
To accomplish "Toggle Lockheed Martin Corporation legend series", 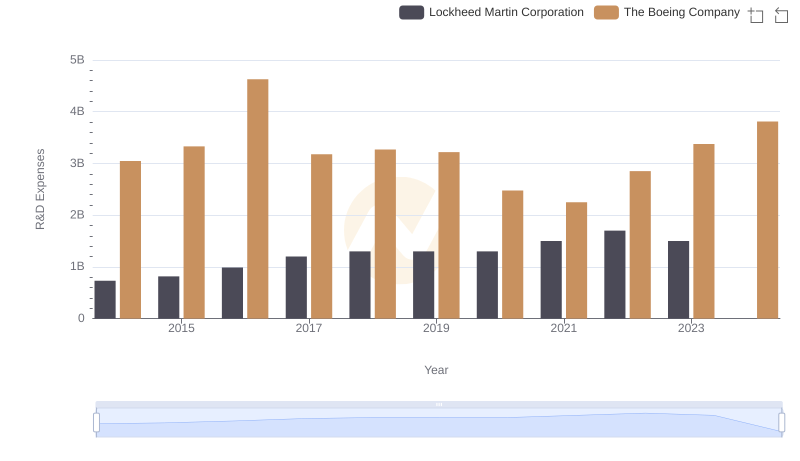I will [491, 12].
